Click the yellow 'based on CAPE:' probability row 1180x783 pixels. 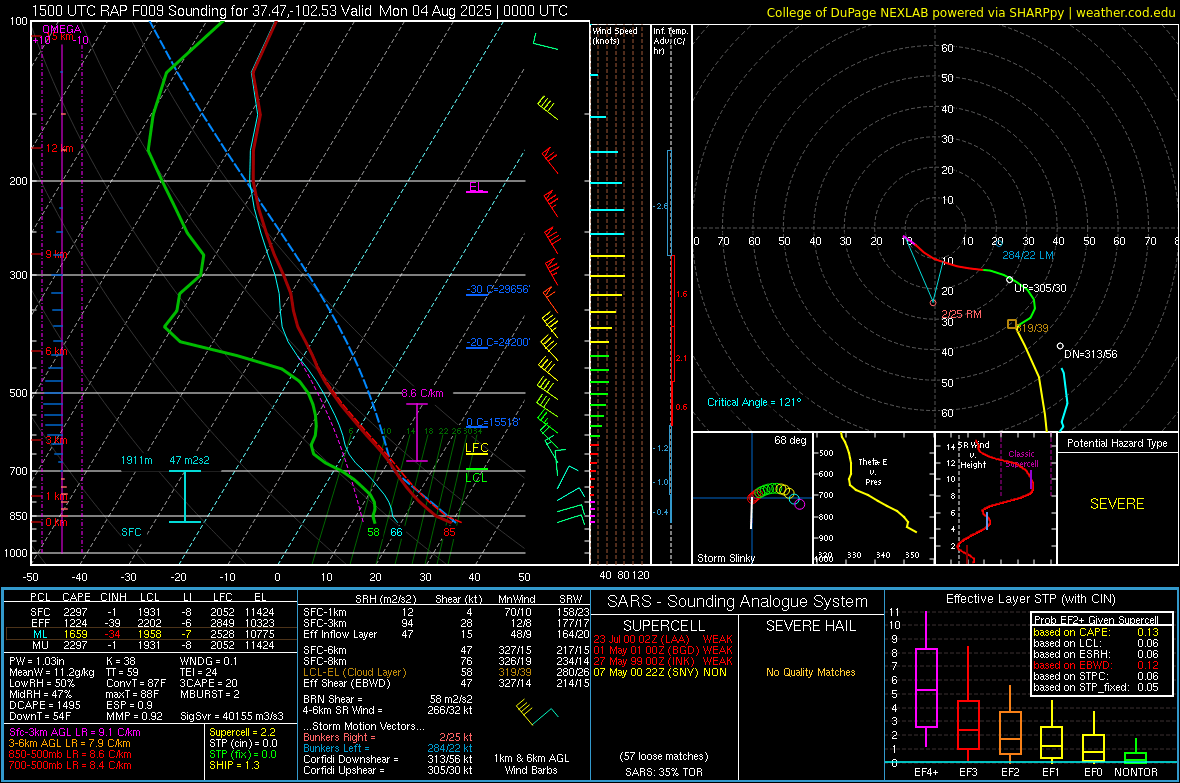(1096, 632)
